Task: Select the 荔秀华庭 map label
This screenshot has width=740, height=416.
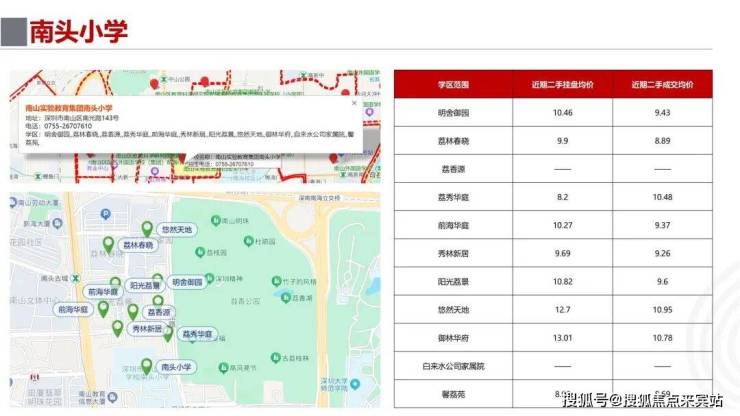Action: (x=197, y=334)
